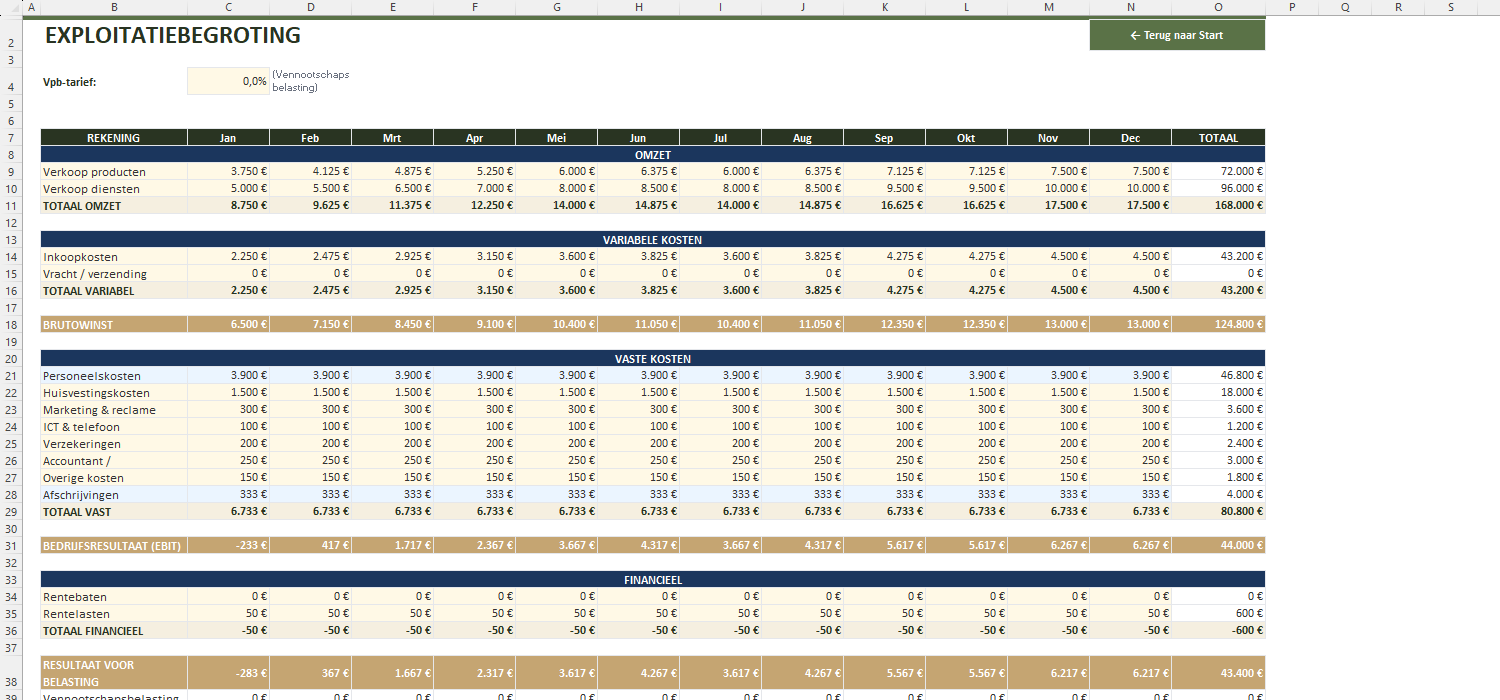Viewport: 1500px width, 700px height.
Task: Select the RESULTAAT VOOR BELASTING row label
Action: 114,673
